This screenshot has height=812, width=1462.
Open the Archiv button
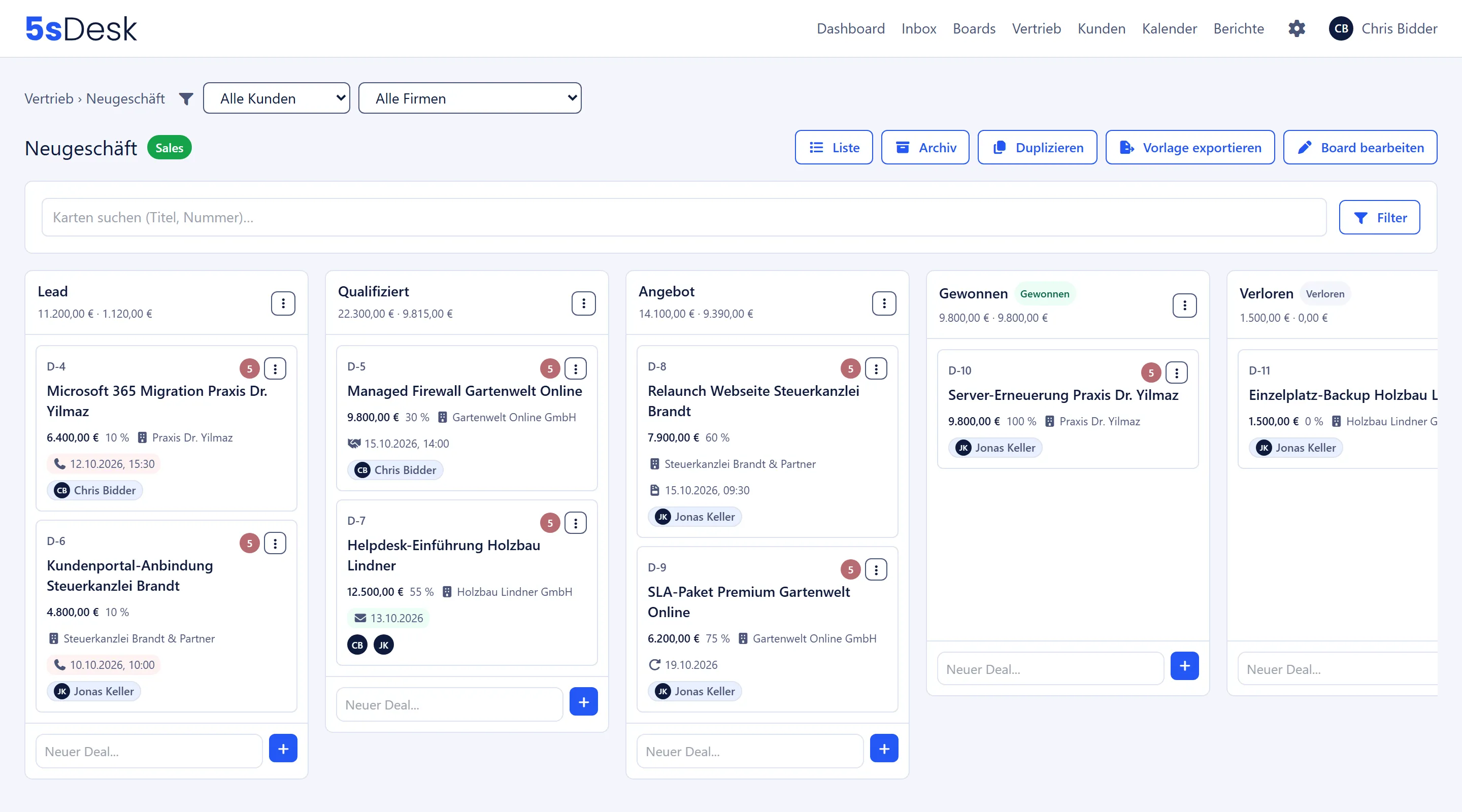click(925, 148)
